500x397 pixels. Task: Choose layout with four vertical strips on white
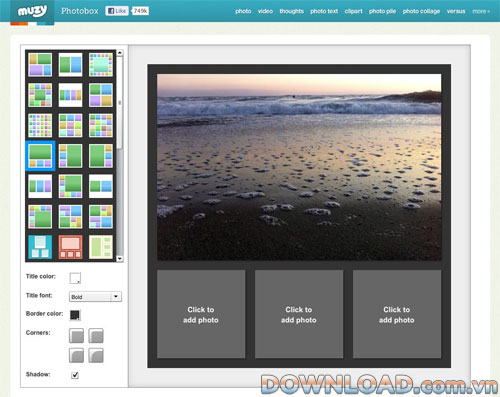70,95
